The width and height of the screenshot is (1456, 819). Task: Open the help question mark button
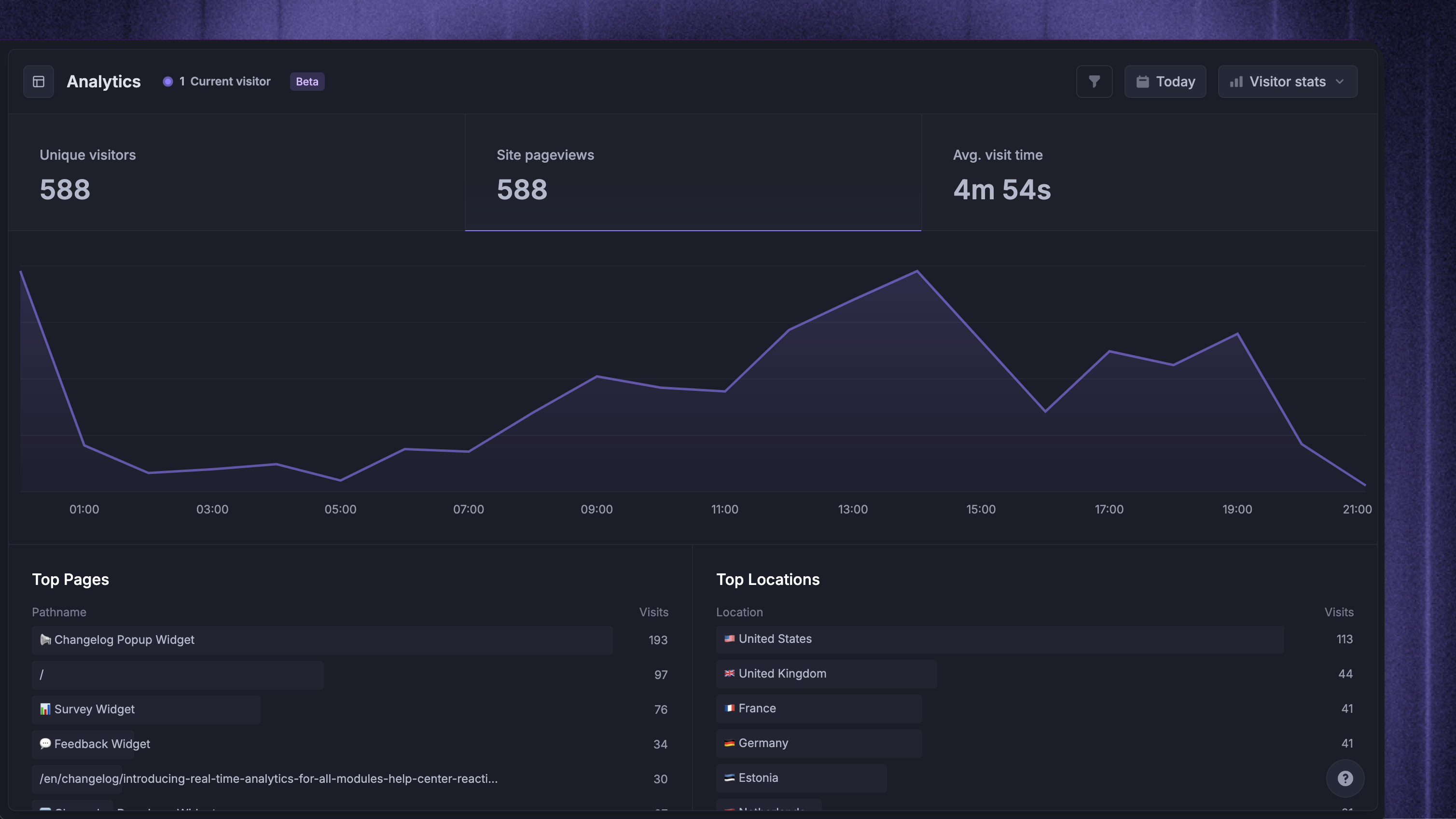tap(1345, 778)
